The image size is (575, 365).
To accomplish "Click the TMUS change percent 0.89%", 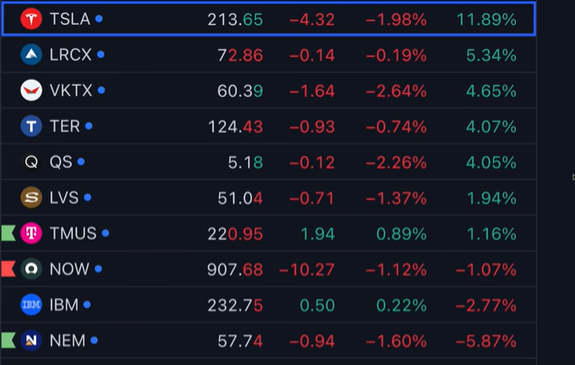I will 402,234.
